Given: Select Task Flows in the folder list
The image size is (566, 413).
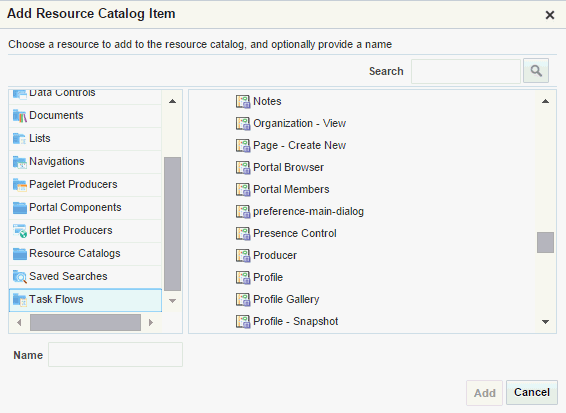Looking at the screenshot, I should coord(85,300).
